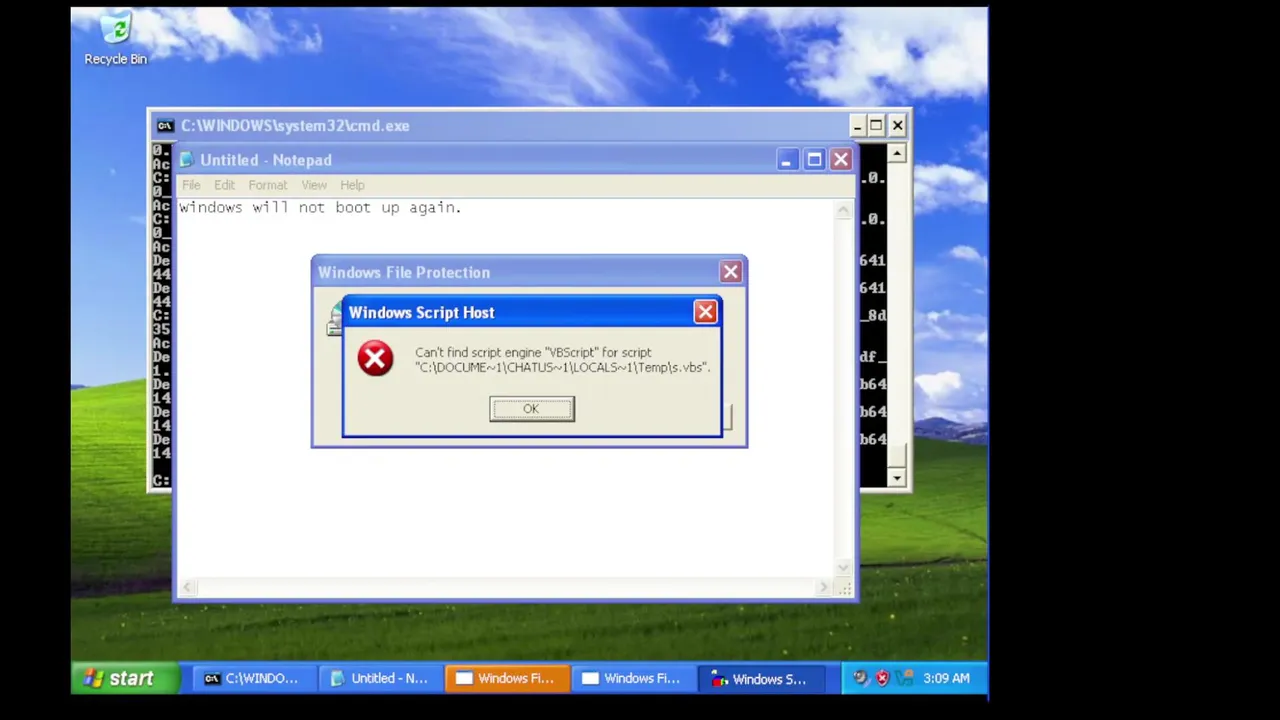Screen dimensions: 1280x720
Task: Click the Start button
Action: [x=126, y=678]
